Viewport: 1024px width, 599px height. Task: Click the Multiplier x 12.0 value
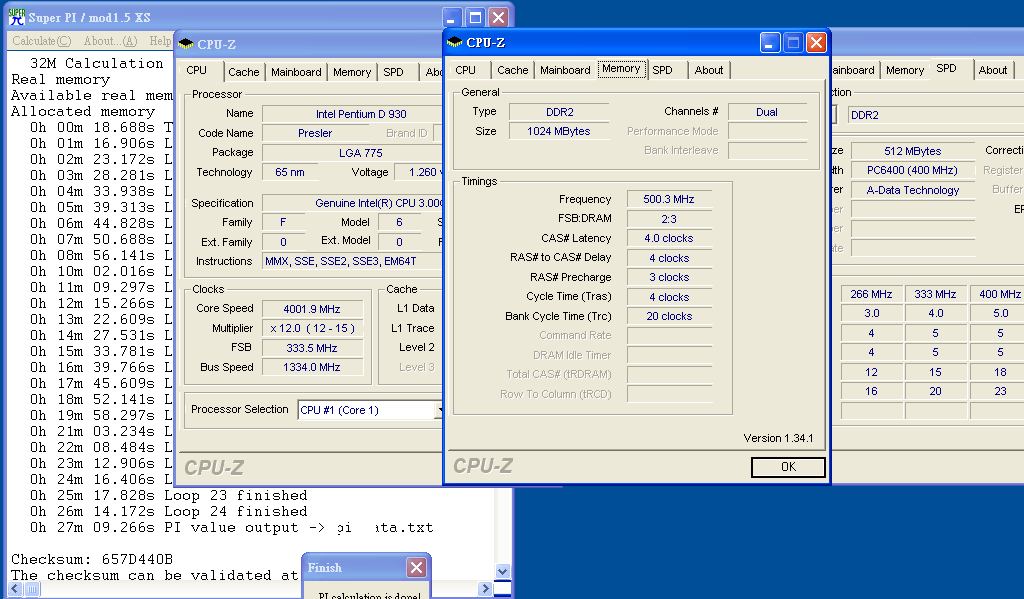[x=312, y=329]
